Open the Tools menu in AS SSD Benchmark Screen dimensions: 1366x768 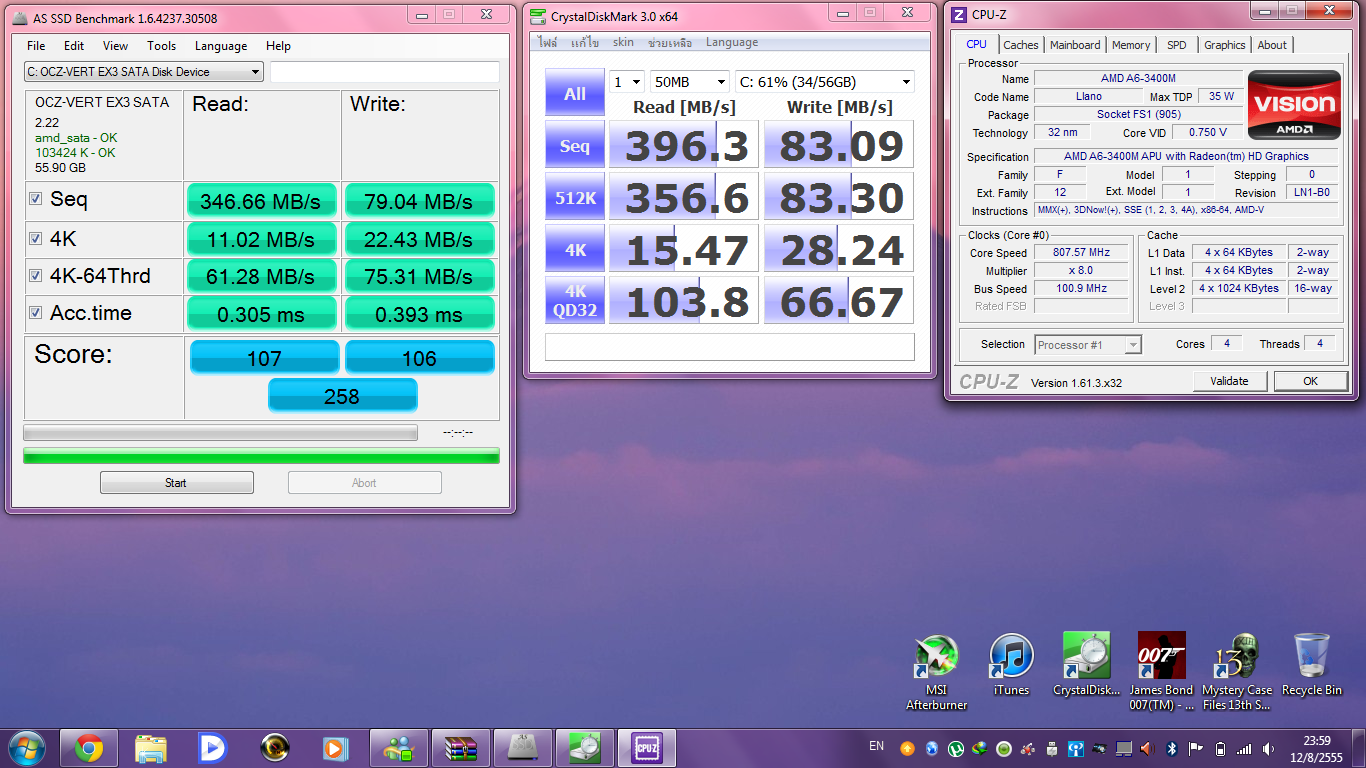[x=161, y=46]
